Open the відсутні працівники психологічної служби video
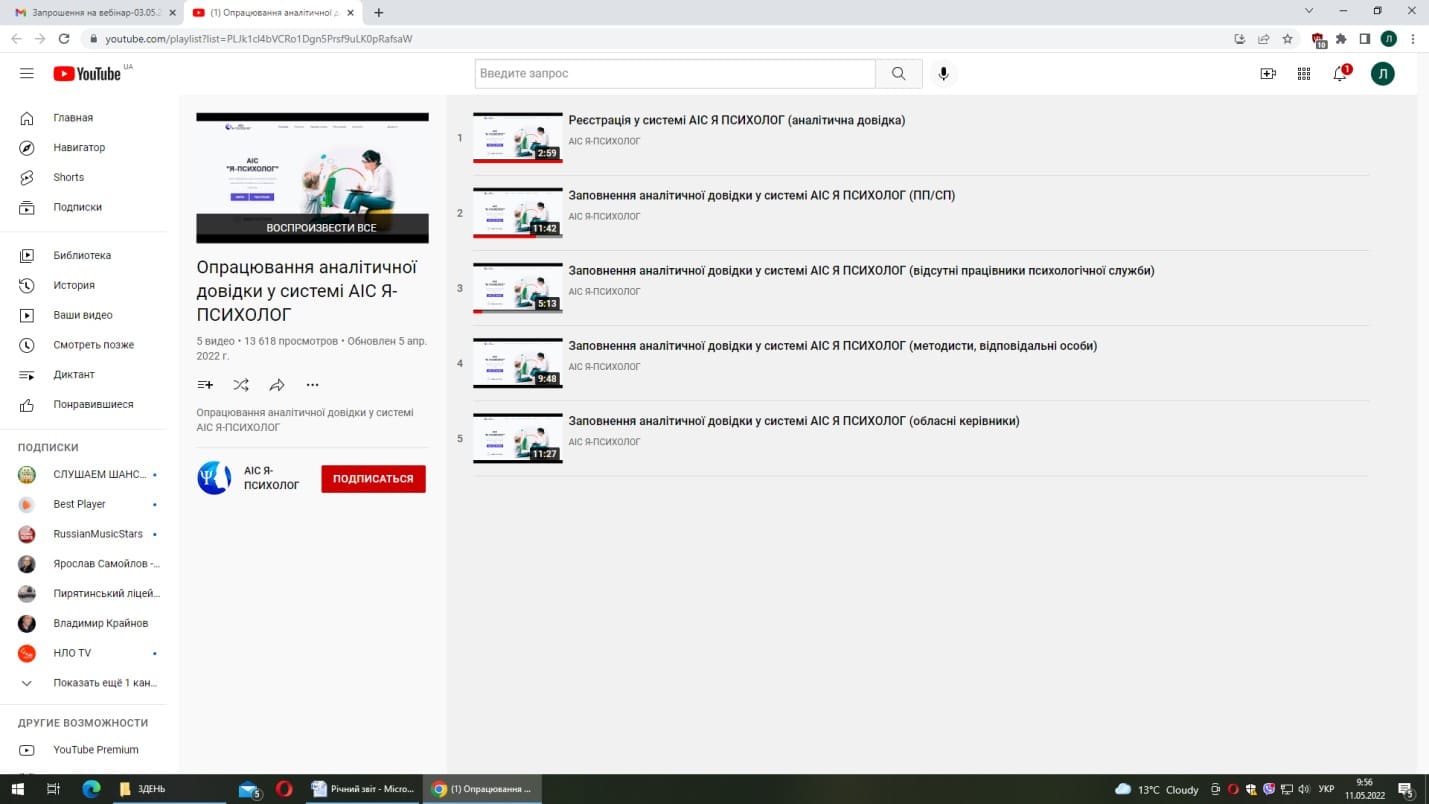This screenshot has width=1429, height=804. [862, 270]
